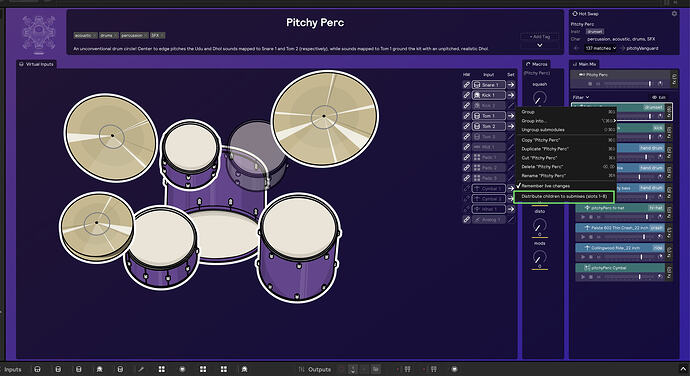Toggle the HW link icon for Tom 2

(466, 126)
